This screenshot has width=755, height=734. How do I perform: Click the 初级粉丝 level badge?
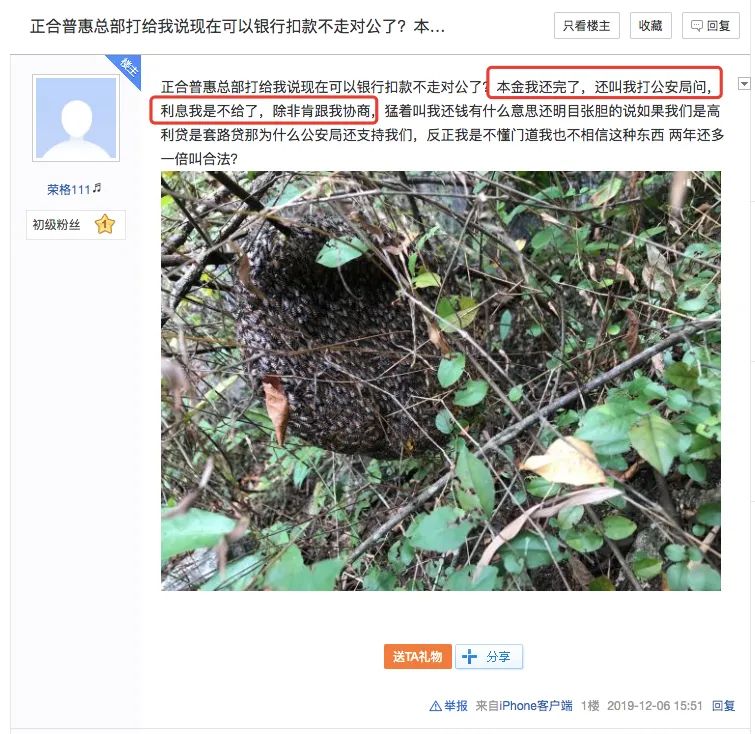(x=76, y=224)
